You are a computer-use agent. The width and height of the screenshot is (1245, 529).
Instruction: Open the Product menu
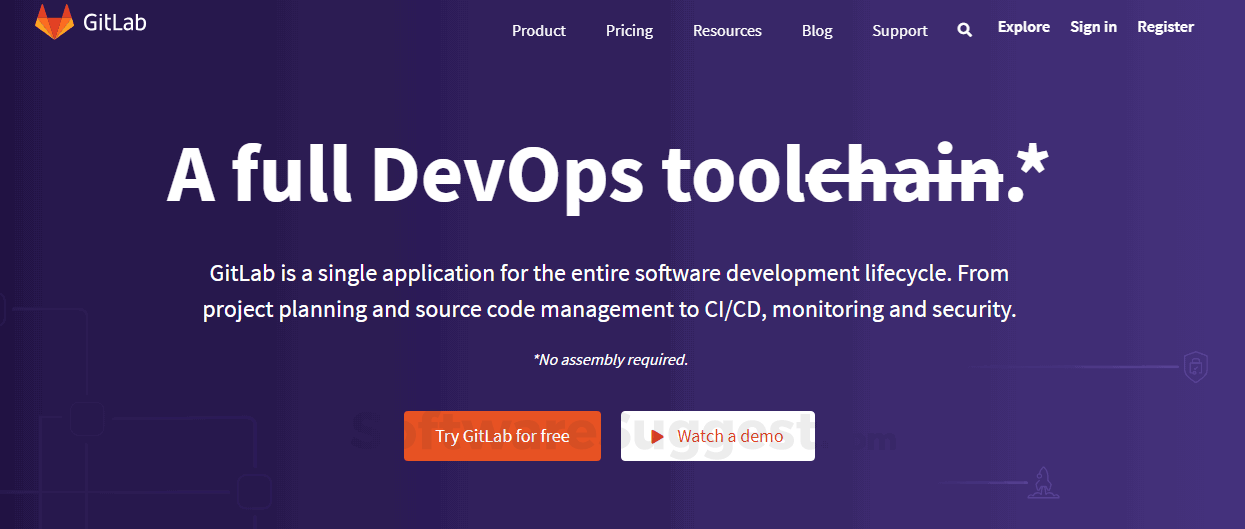click(539, 31)
